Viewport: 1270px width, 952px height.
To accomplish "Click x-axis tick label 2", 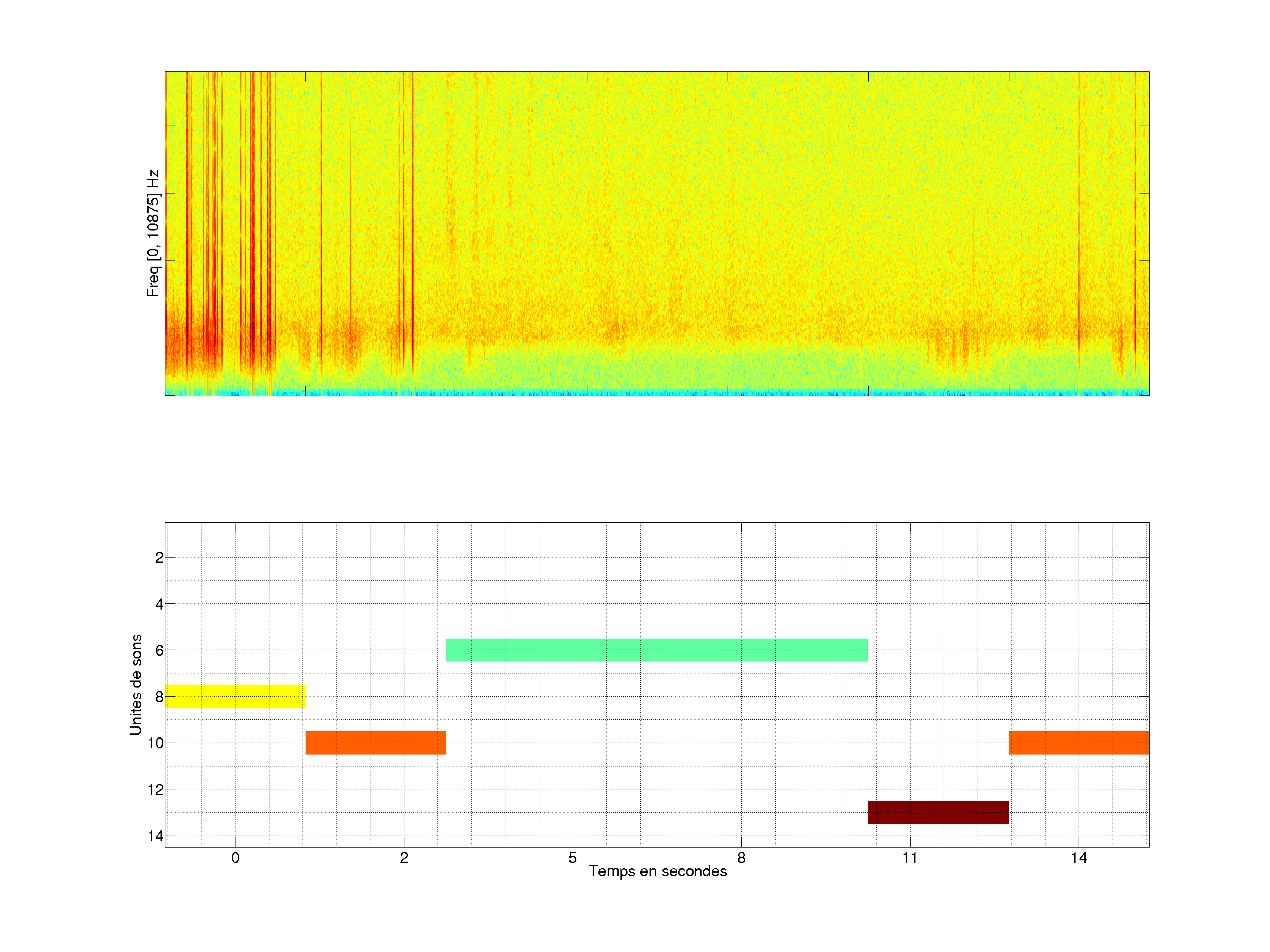I will pyautogui.click(x=404, y=858).
